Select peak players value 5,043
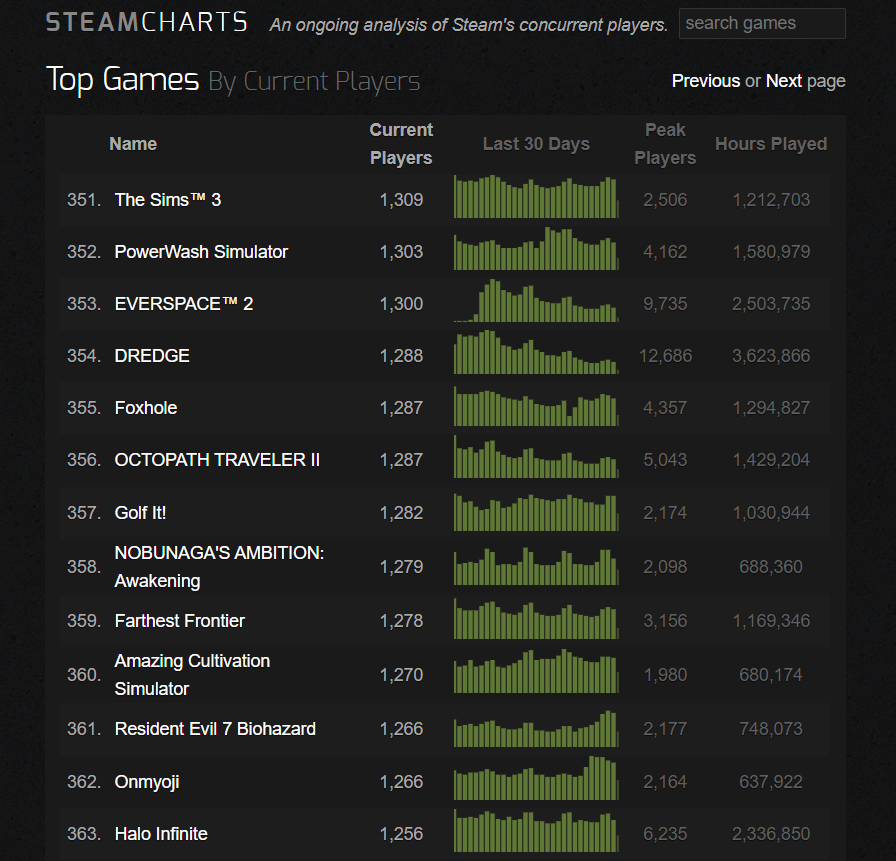 pyautogui.click(x=665, y=459)
